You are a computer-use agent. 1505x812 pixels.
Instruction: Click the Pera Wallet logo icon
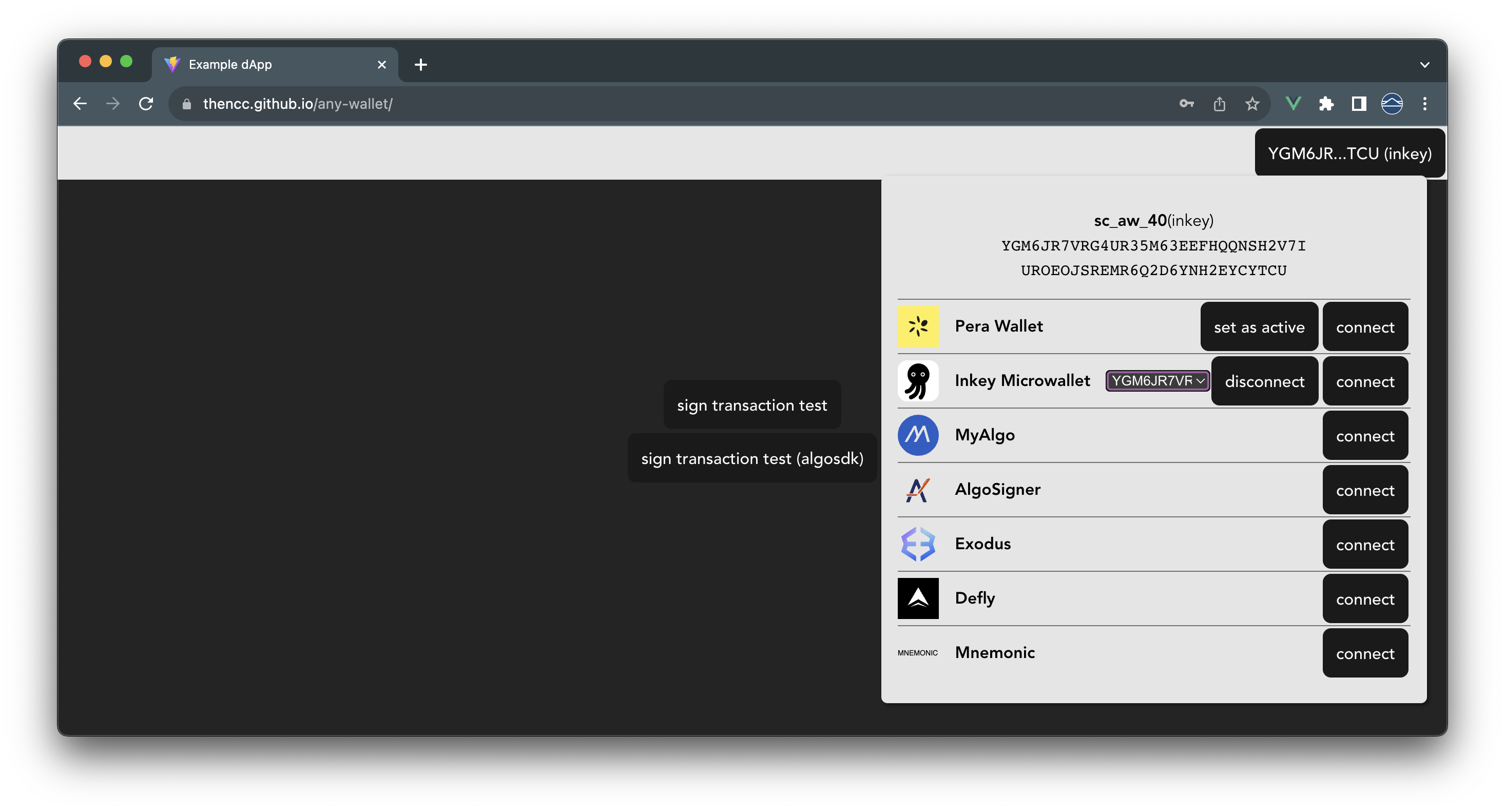click(x=918, y=326)
